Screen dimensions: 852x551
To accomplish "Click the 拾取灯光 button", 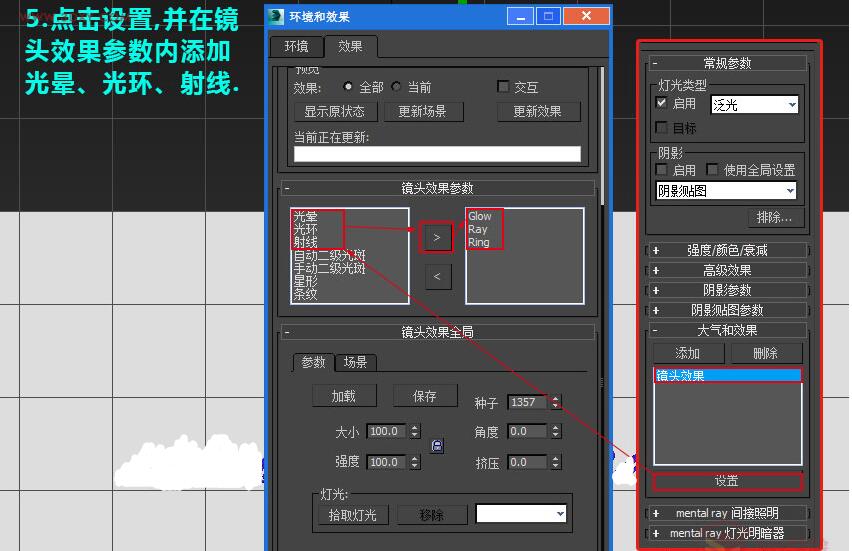I will tap(352, 515).
